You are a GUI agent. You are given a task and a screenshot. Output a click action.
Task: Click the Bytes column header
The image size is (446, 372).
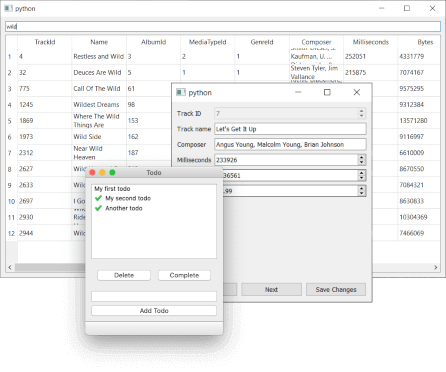[419, 42]
